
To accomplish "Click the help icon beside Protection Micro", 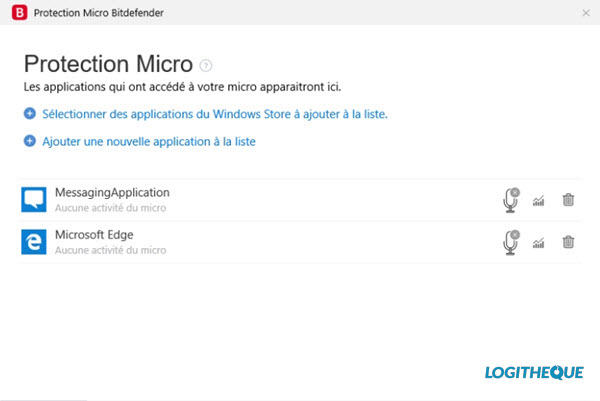I will click(205, 66).
